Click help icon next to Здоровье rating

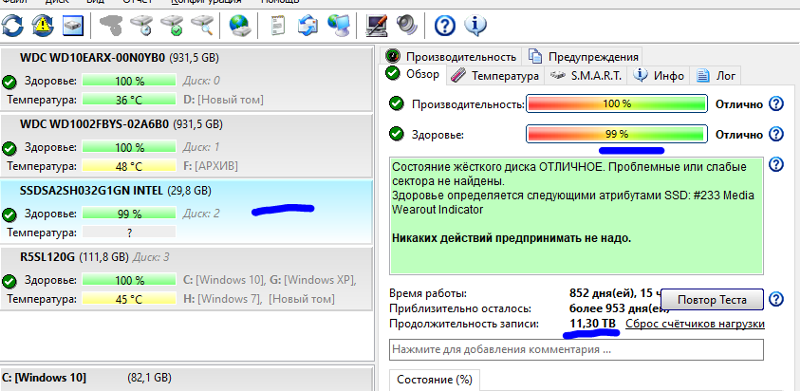pyautogui.click(x=776, y=135)
